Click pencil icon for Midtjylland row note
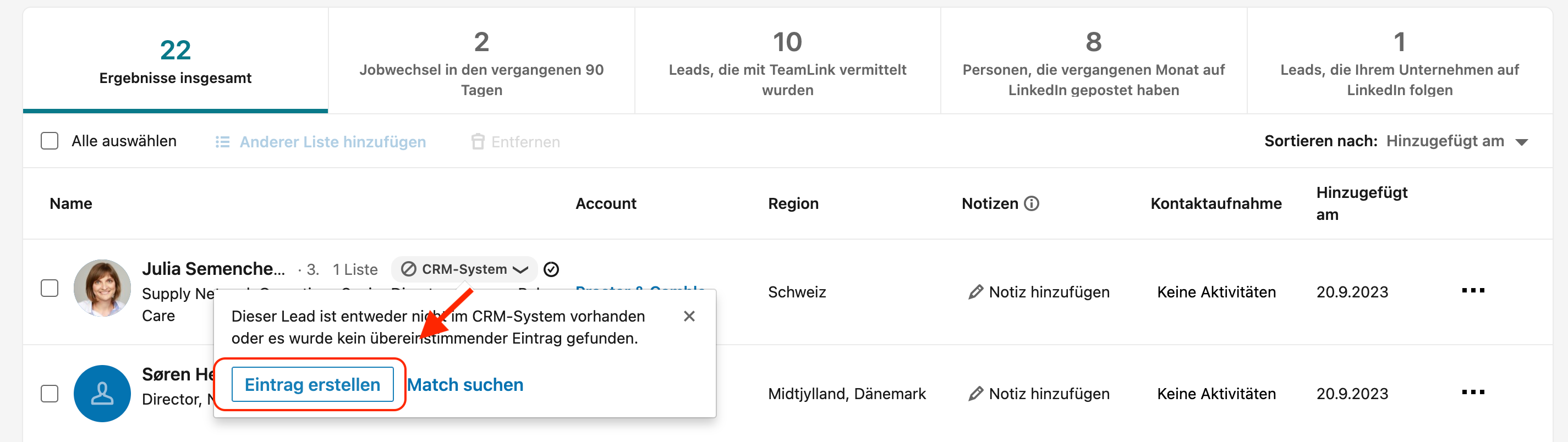Screen dimensions: 1568x442 tap(976, 394)
